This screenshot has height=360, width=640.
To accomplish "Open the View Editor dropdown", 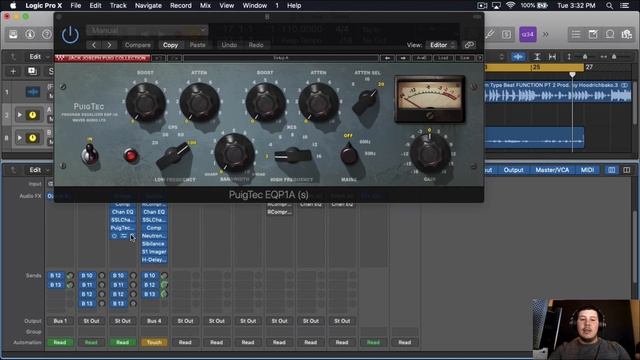I will coord(441,45).
